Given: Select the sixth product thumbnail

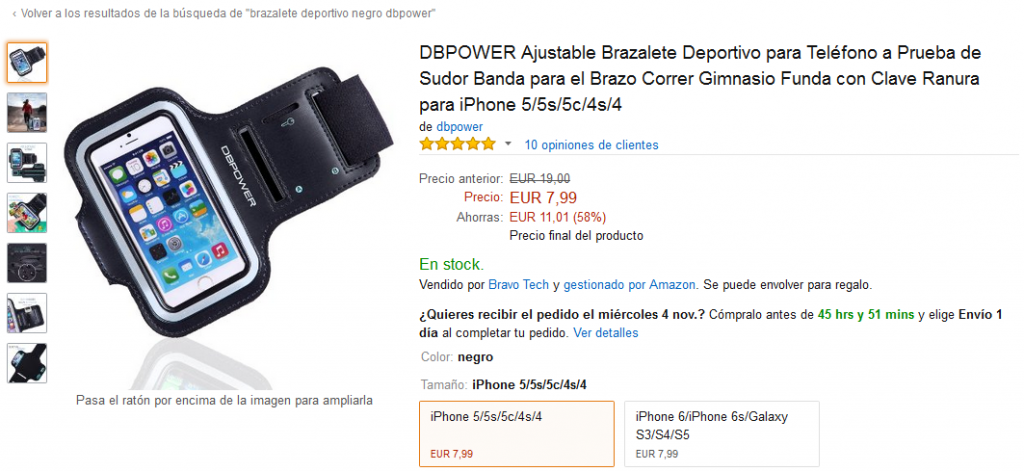Looking at the screenshot, I should click(x=27, y=313).
